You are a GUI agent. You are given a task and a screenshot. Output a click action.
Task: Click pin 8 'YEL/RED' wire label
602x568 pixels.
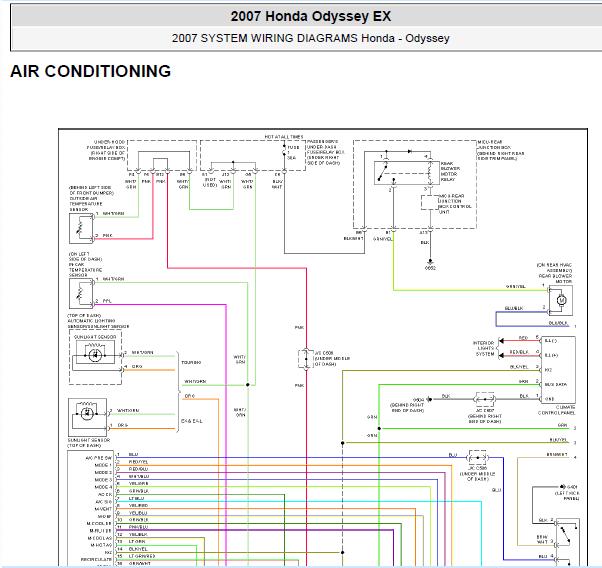coord(139,505)
